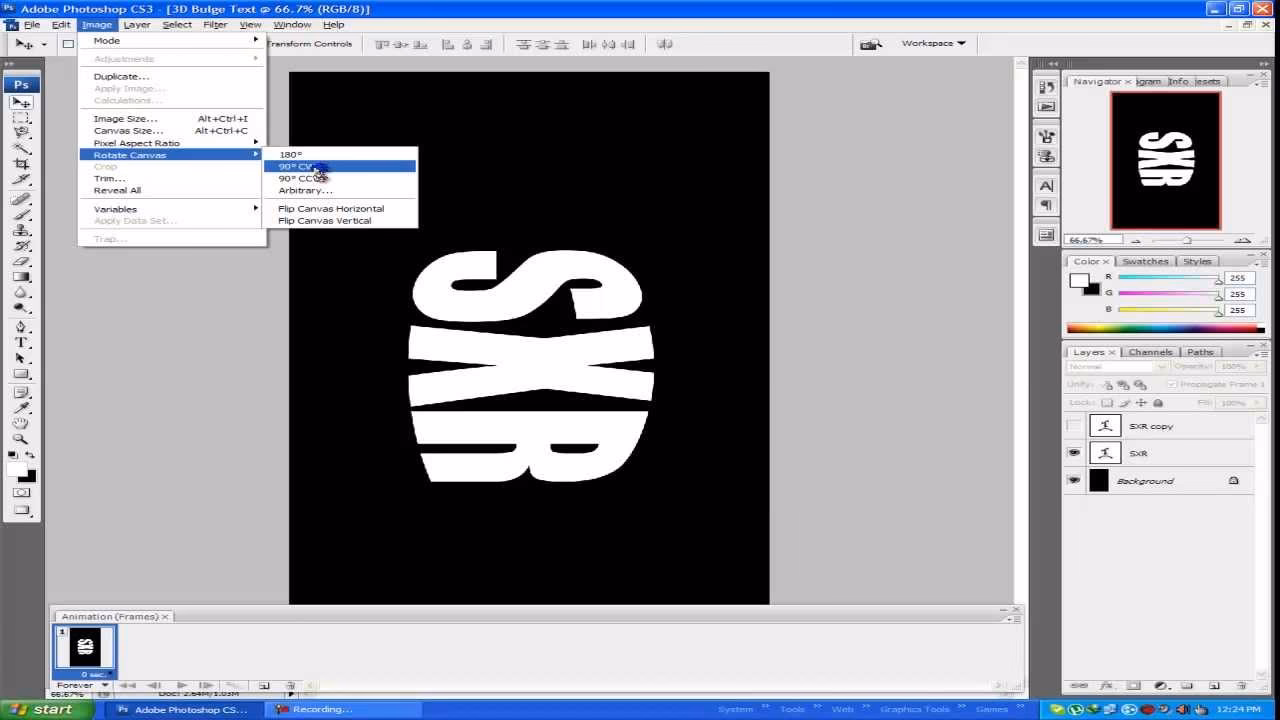
Task: Select frame 1 thumbnail in the Animation panel
Action: pyautogui.click(x=85, y=648)
